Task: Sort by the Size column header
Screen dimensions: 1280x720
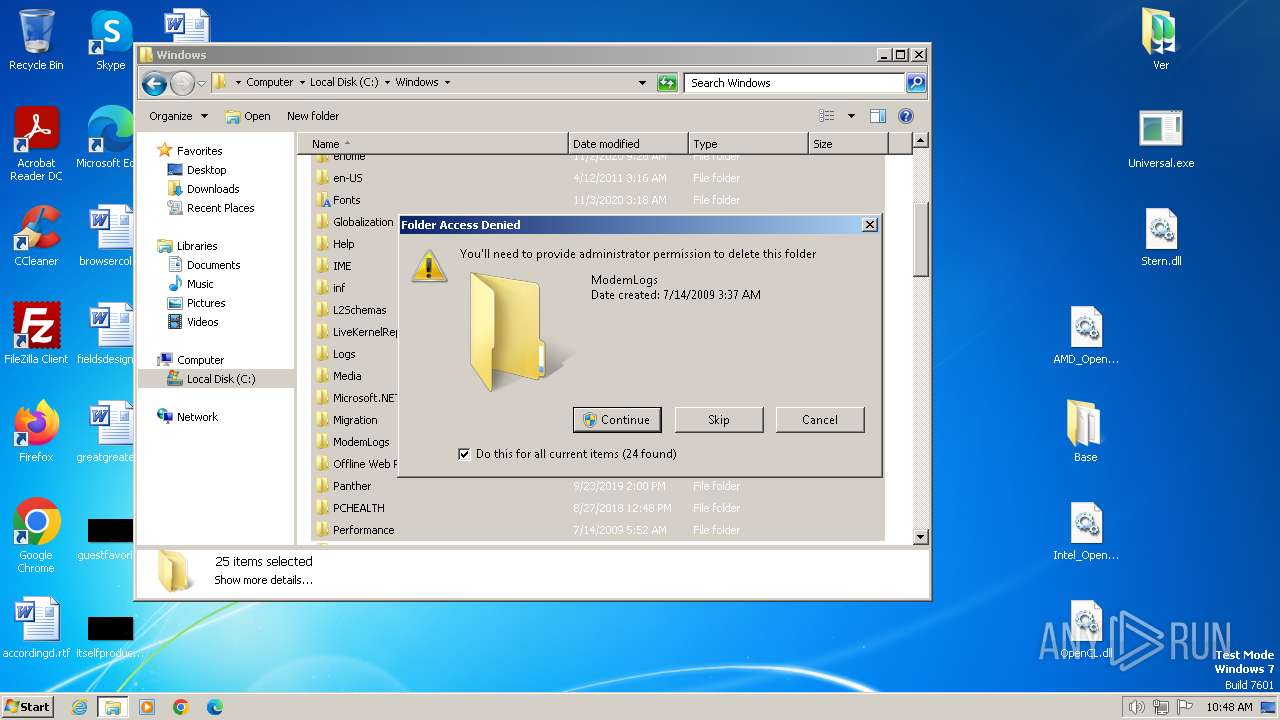Action: (848, 144)
